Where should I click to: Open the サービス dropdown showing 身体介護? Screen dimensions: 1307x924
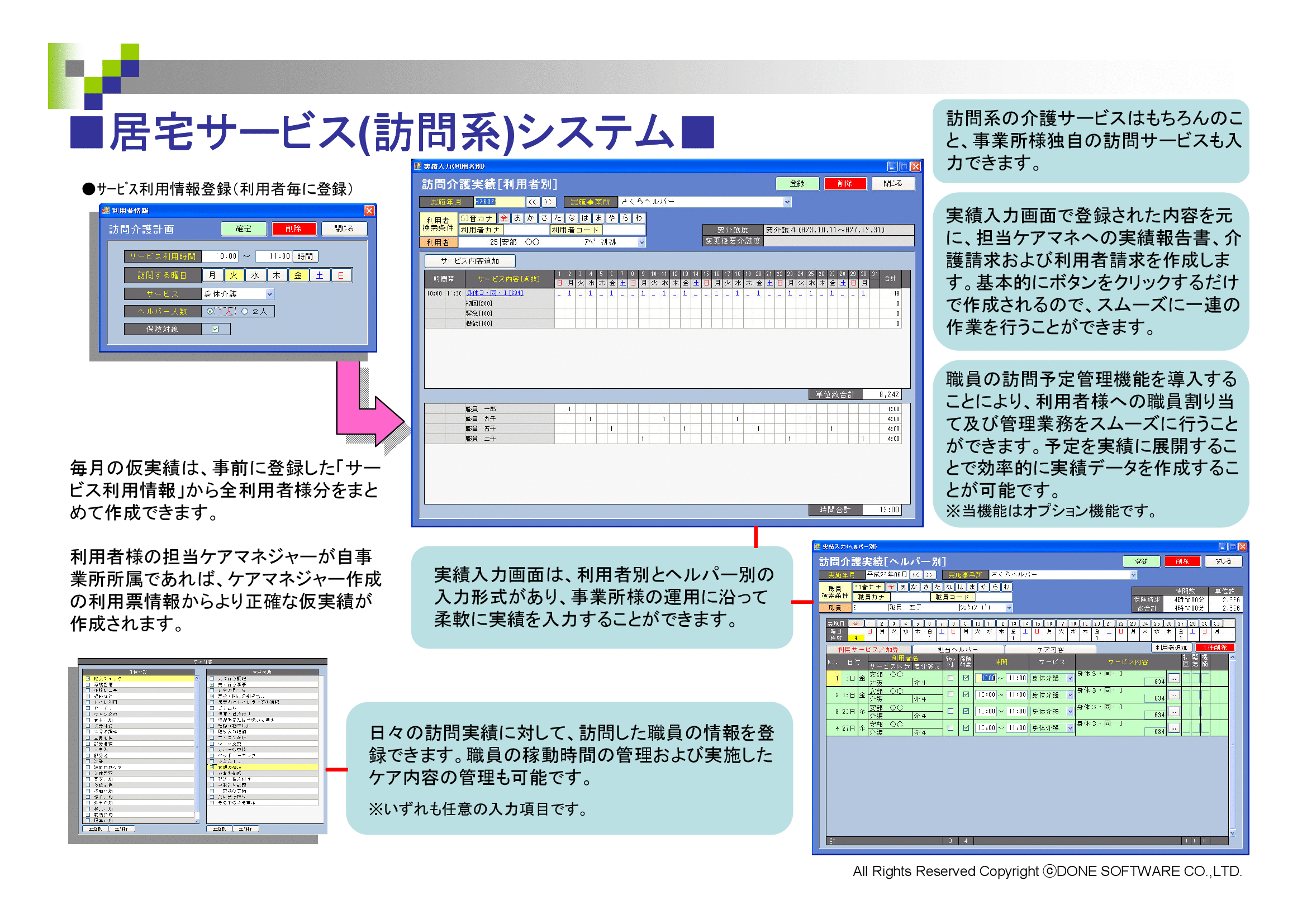[x=270, y=294]
